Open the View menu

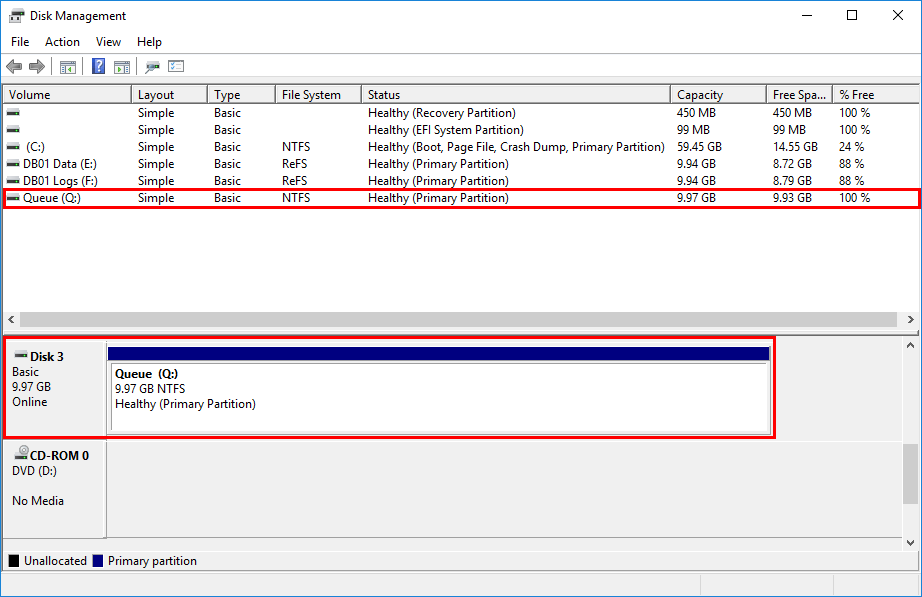coord(108,41)
